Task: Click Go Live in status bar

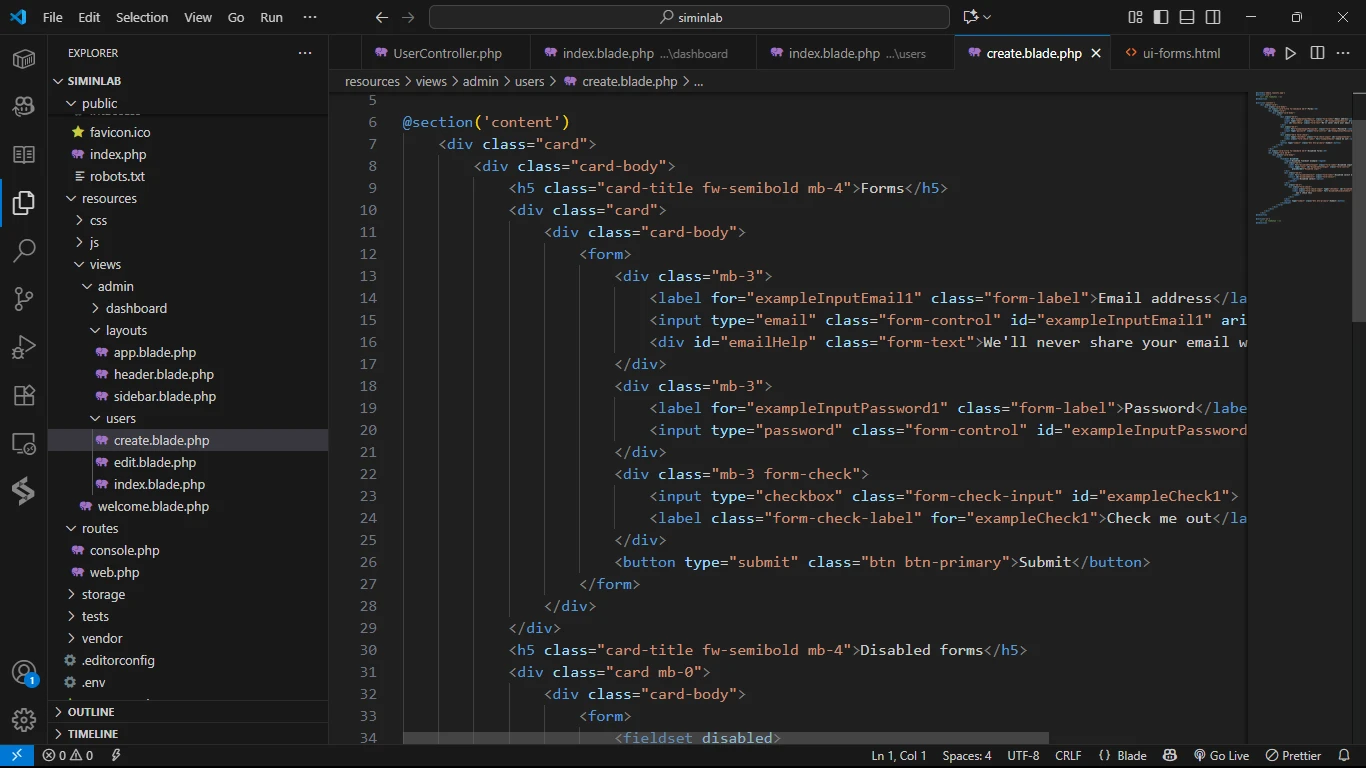Action: point(1221,756)
